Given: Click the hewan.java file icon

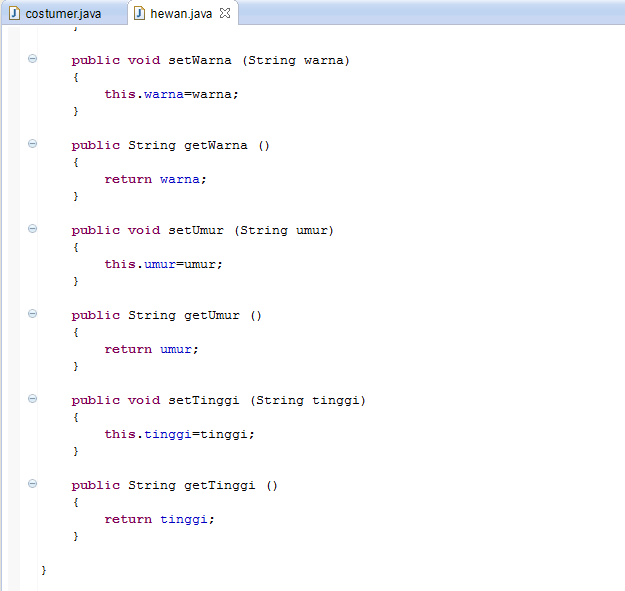Looking at the screenshot, I should (x=139, y=14).
